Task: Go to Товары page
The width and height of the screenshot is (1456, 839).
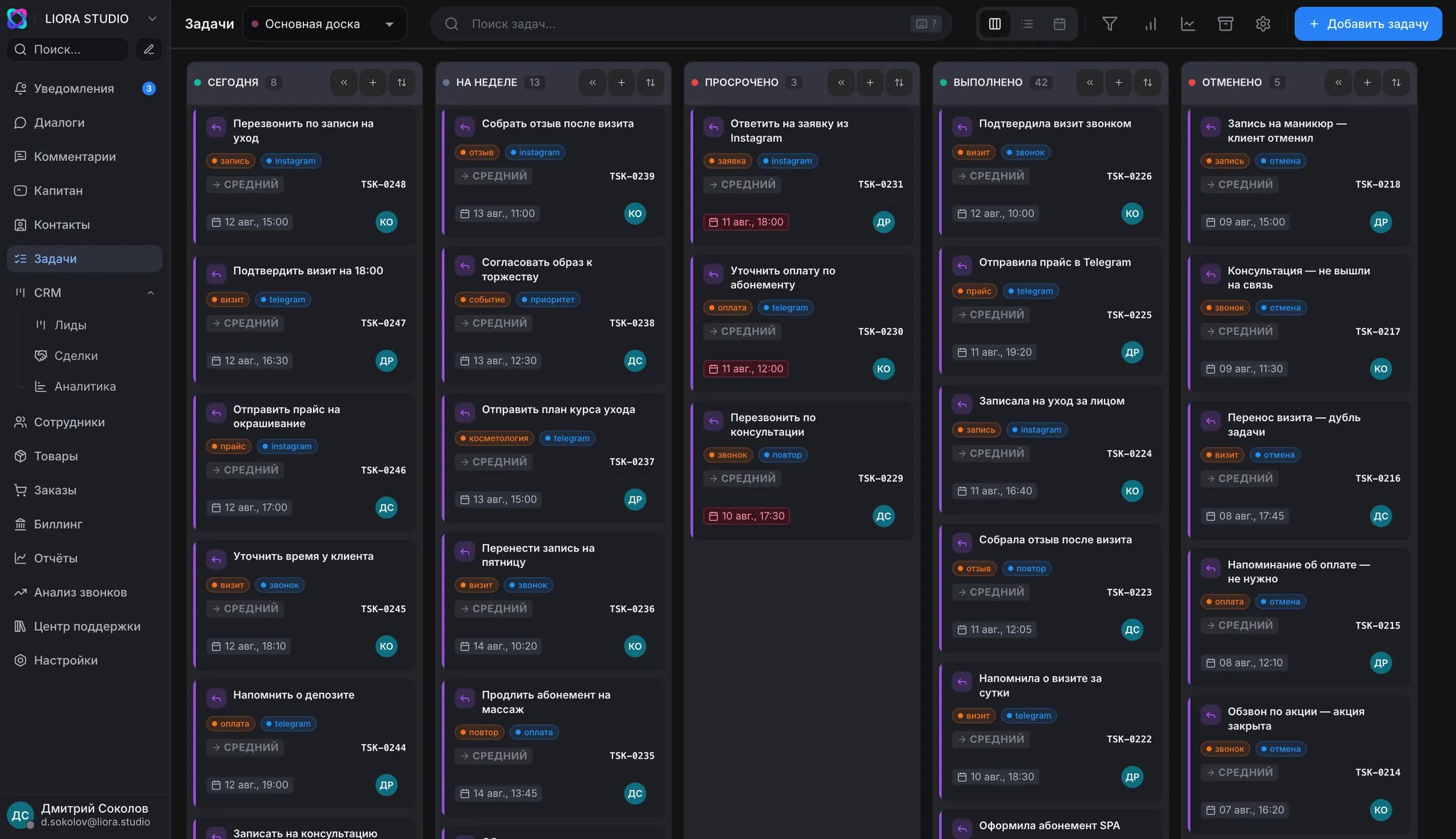Action: pyautogui.click(x=85, y=456)
